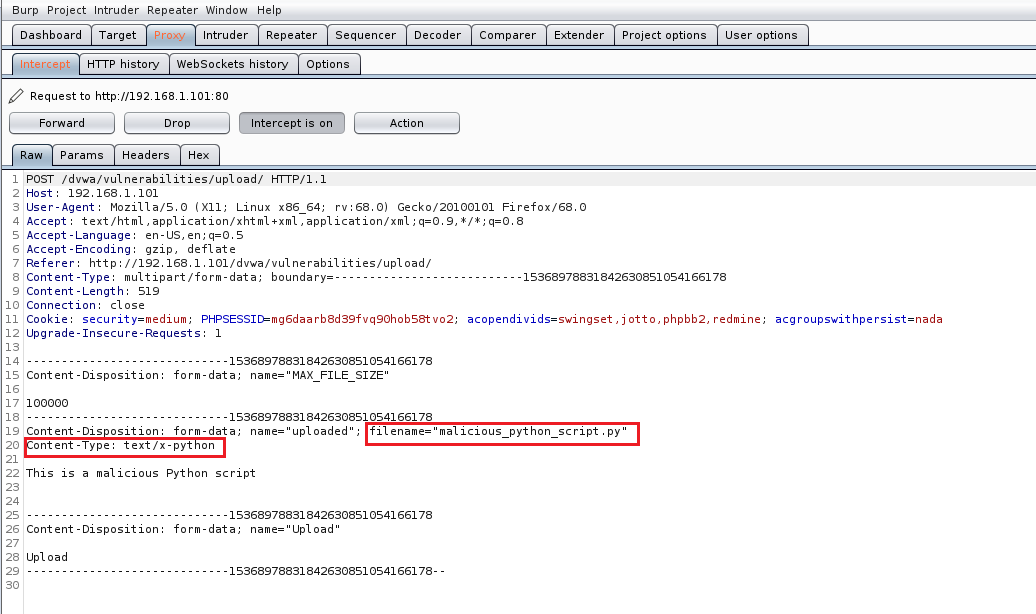Click the acgroupswithpersist=nada cookie
This screenshot has width=1036, height=614.
click(859, 319)
